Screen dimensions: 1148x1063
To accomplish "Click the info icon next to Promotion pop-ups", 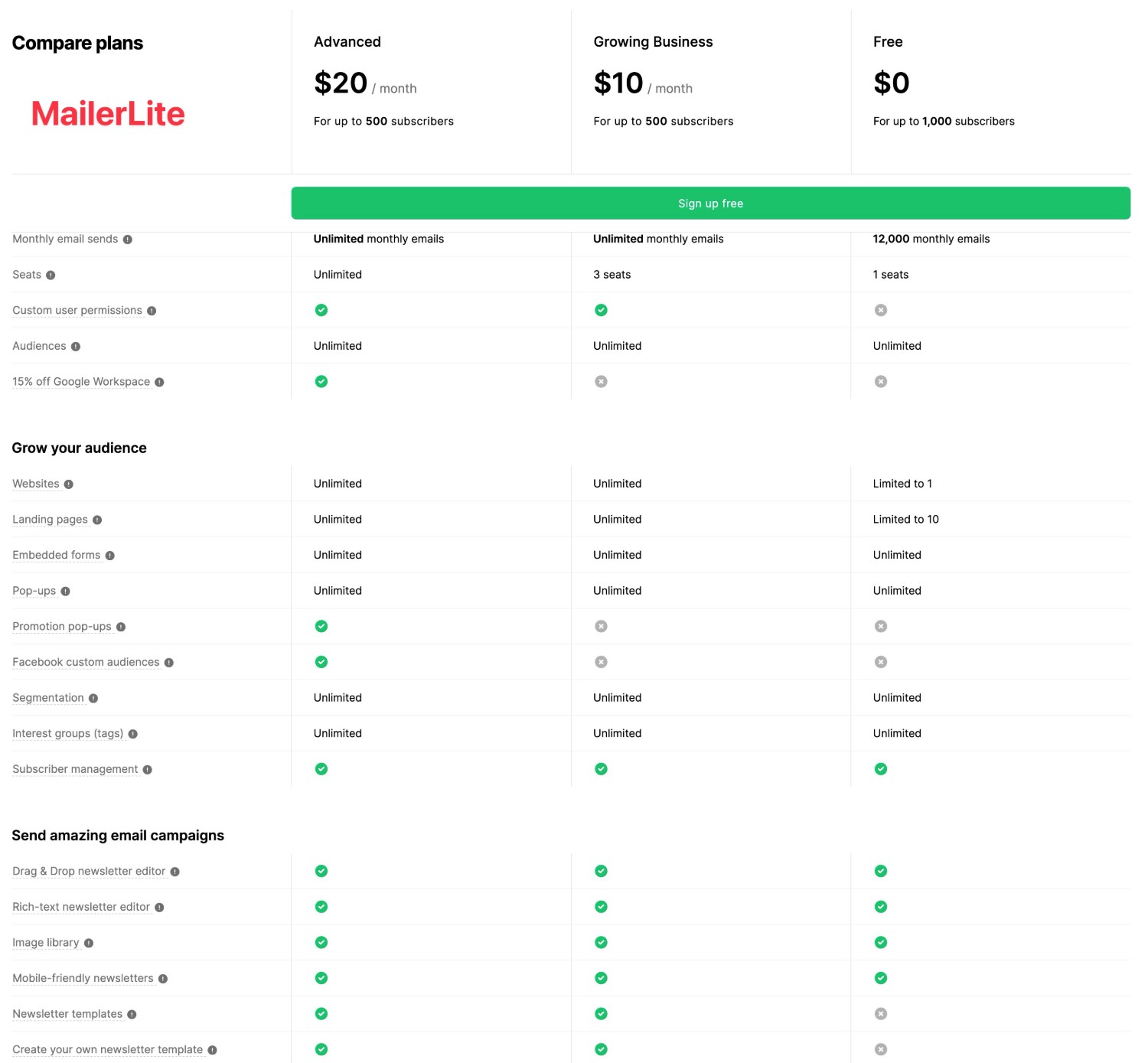I will (x=121, y=627).
